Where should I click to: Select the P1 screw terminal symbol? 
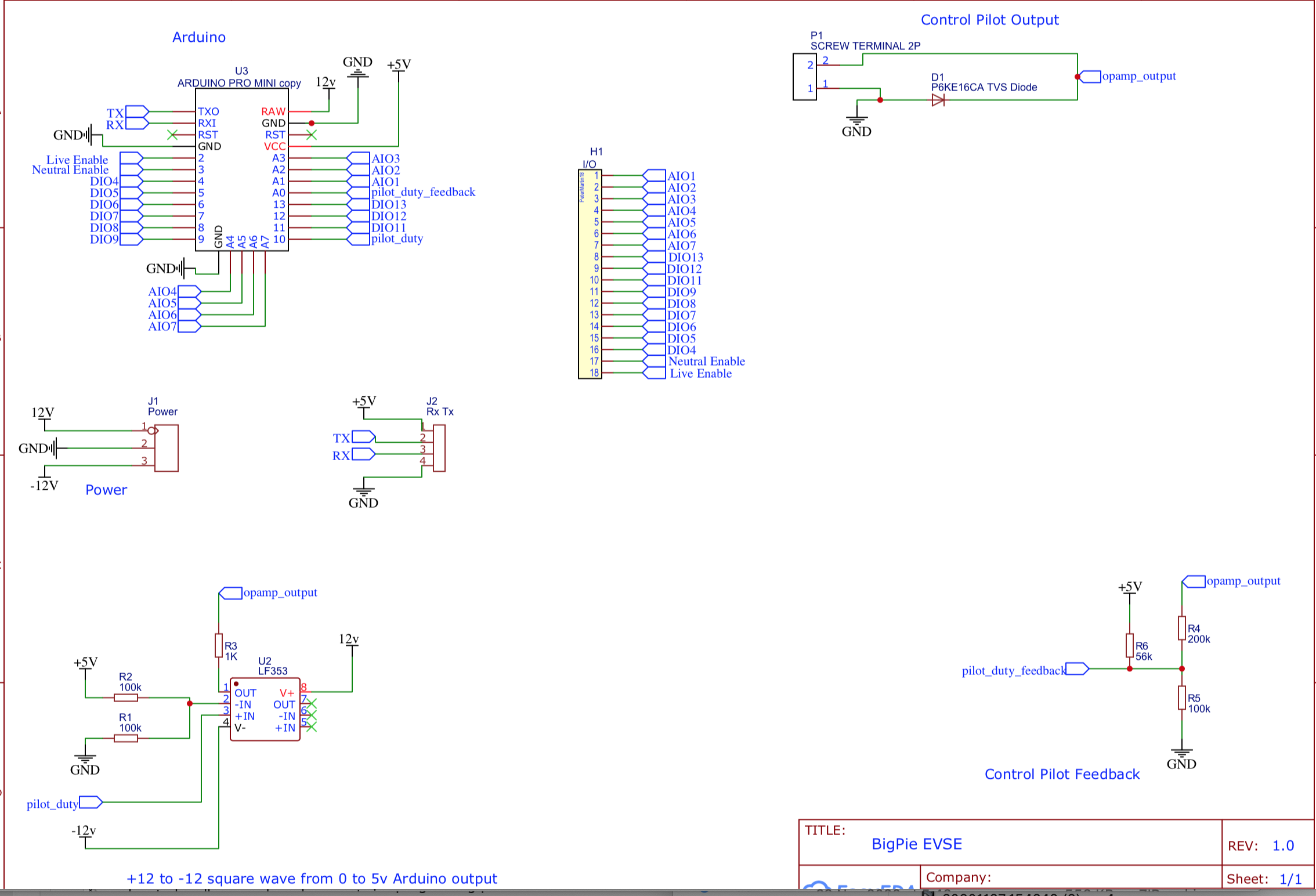pos(804,77)
